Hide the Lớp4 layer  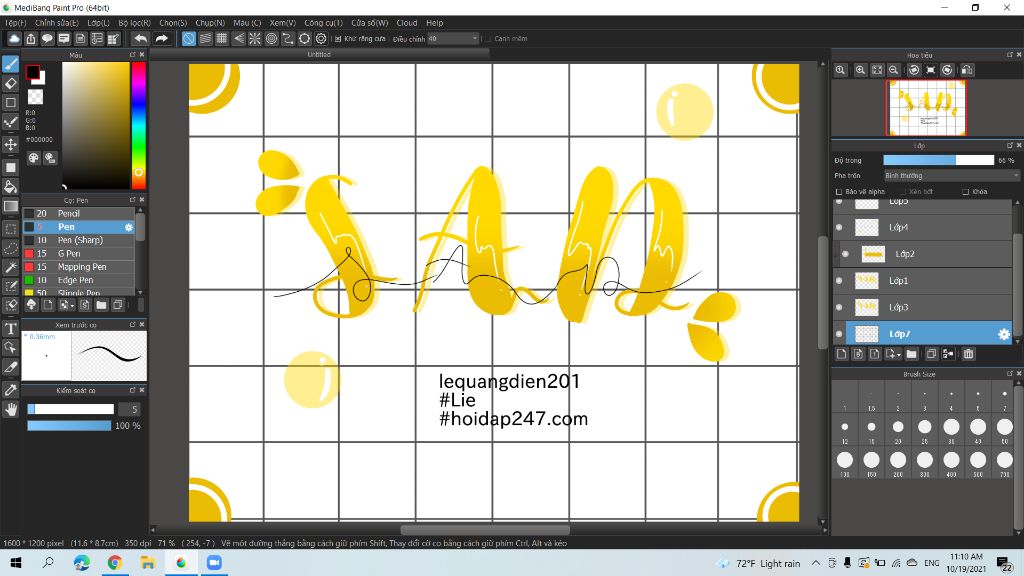point(839,227)
